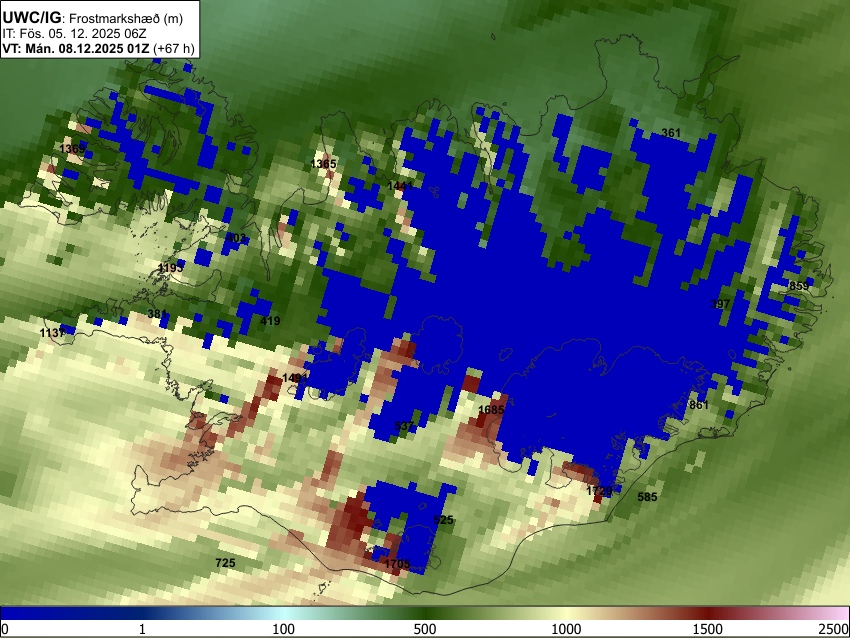This screenshot has height=638, width=850.
Task: Click the UWC/IG Frostmarkshæð title text
Action: pos(93,18)
